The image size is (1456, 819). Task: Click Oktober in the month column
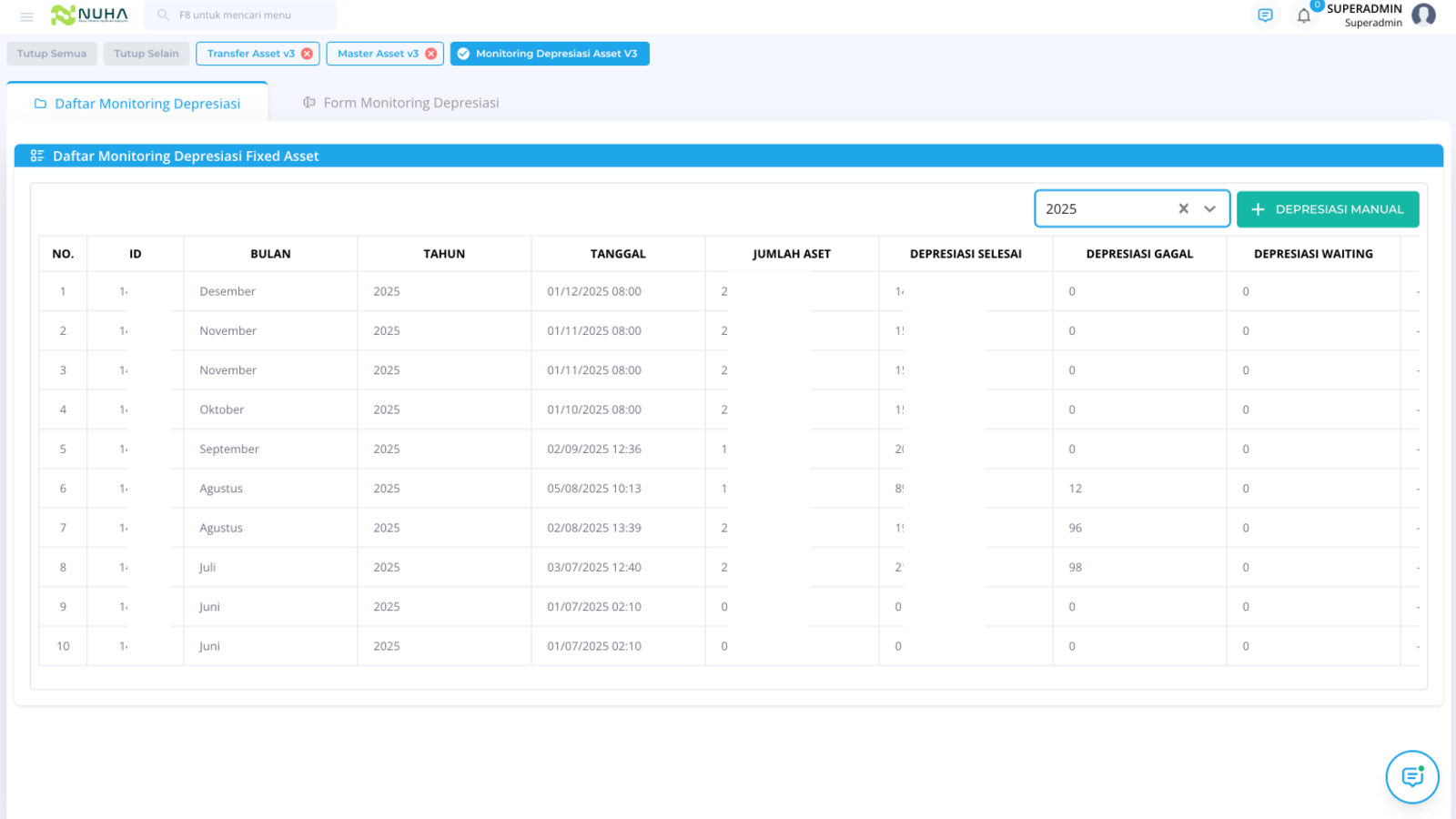point(222,409)
